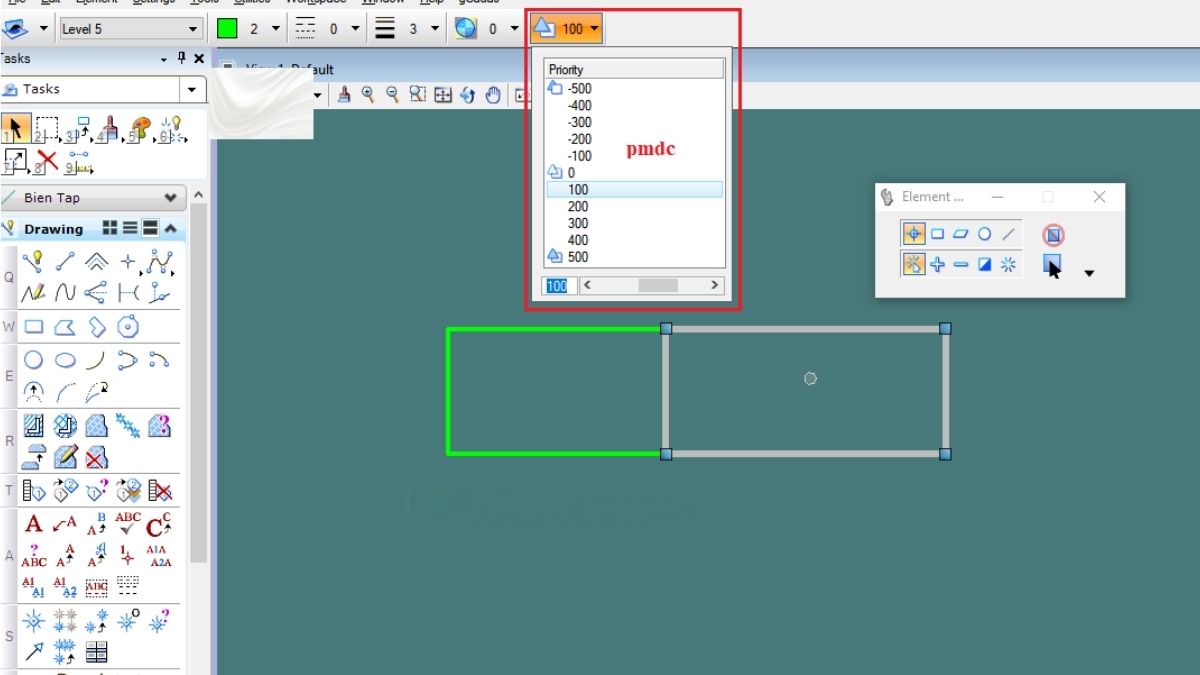
Task: Collapse the Bien Tap task group
Action: [x=170, y=198]
